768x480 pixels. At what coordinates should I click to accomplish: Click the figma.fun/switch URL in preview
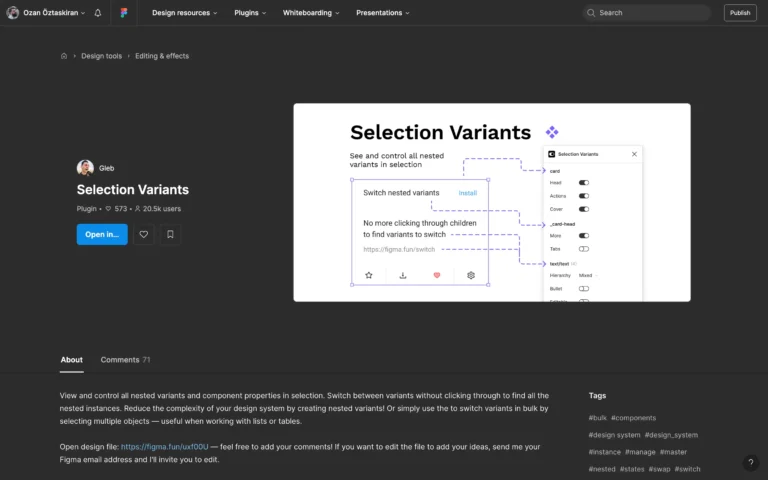pyautogui.click(x=399, y=249)
